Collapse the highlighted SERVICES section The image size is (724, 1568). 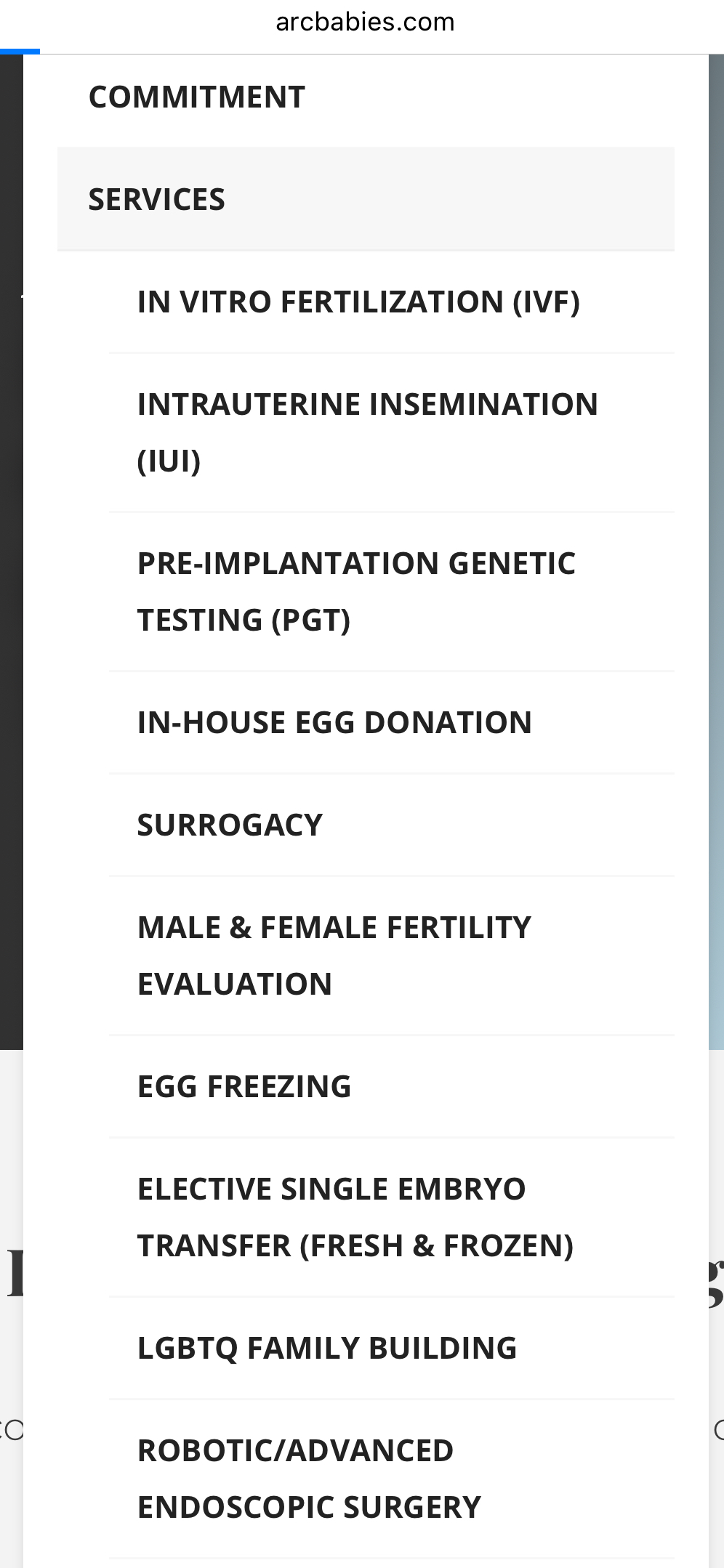point(366,199)
